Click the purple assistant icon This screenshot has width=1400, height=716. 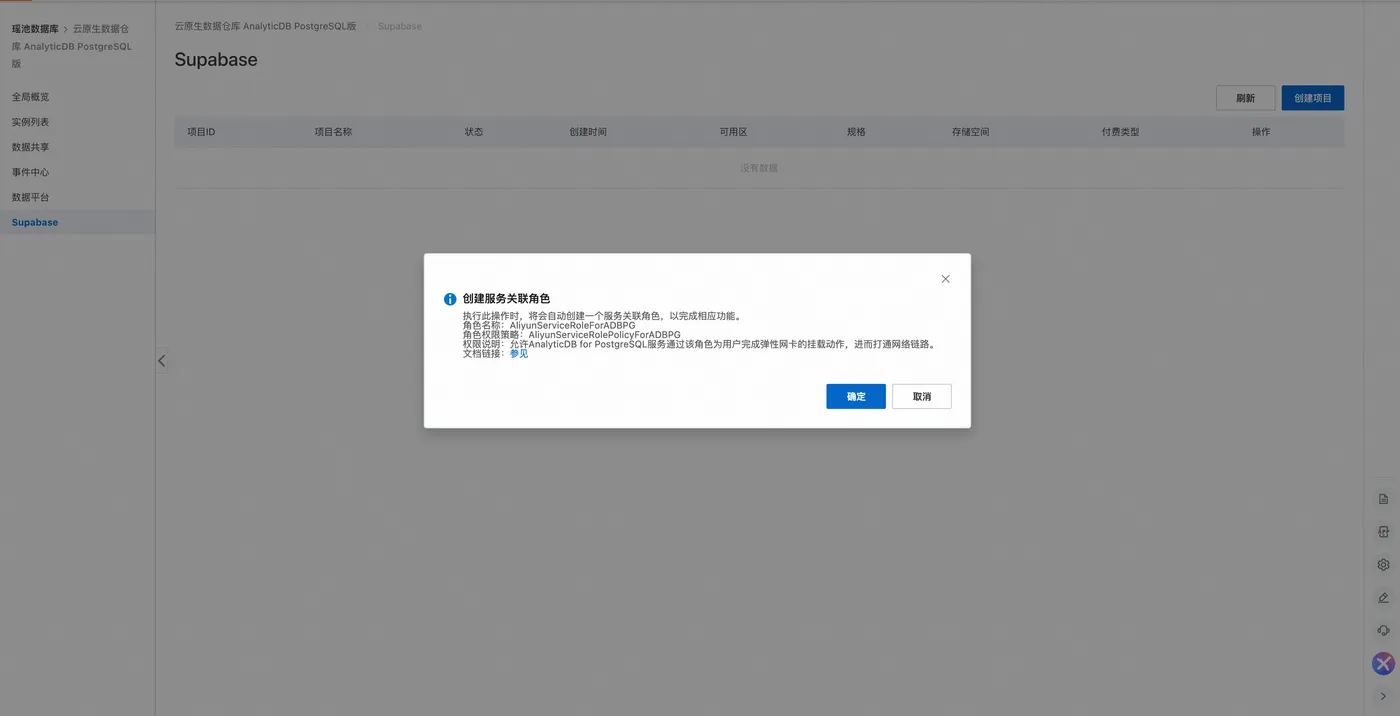coord(1383,663)
